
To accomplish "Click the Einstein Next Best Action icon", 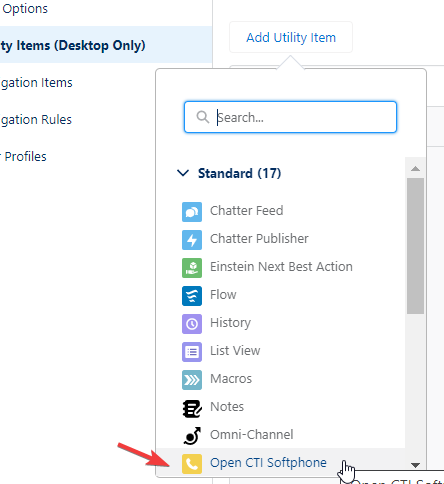I will click(192, 268).
